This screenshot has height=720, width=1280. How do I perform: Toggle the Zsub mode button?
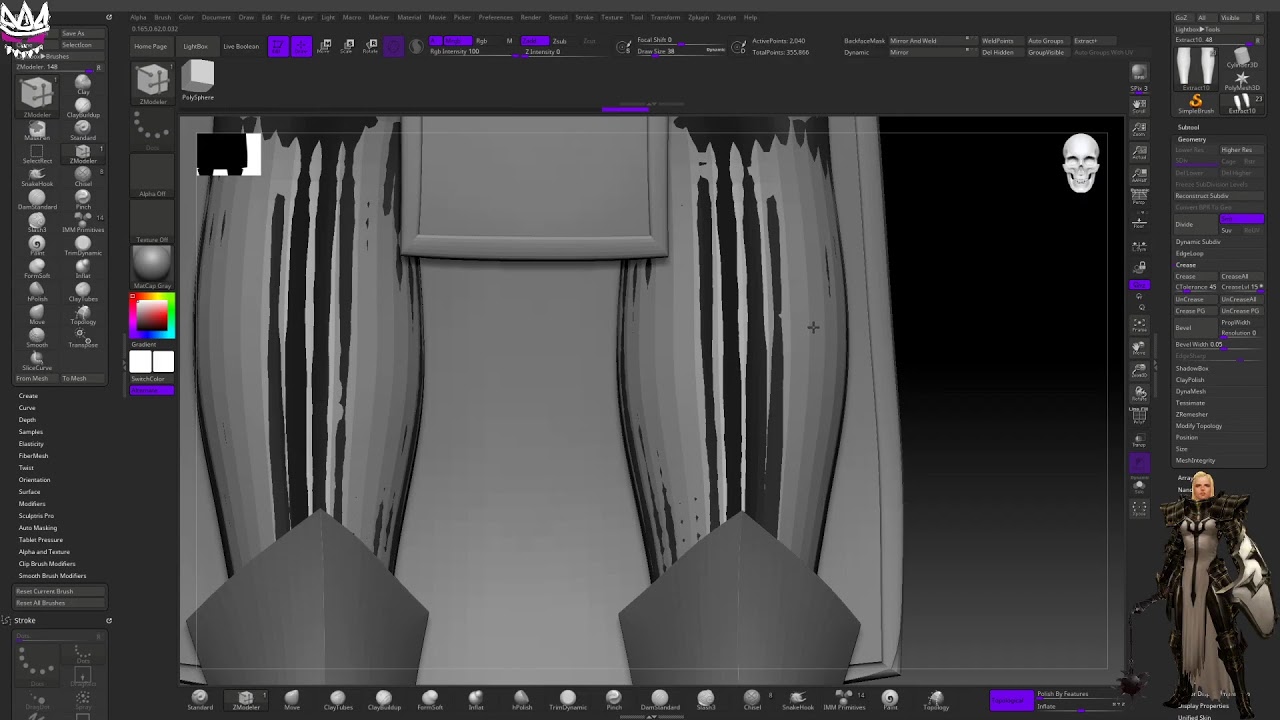pyautogui.click(x=559, y=41)
